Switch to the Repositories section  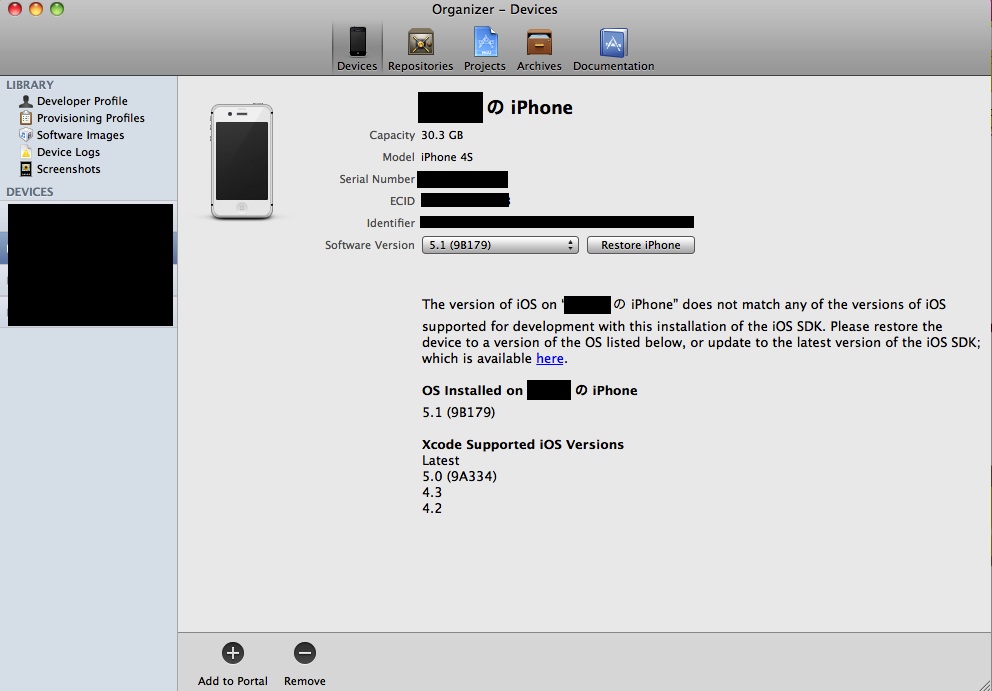(420, 47)
